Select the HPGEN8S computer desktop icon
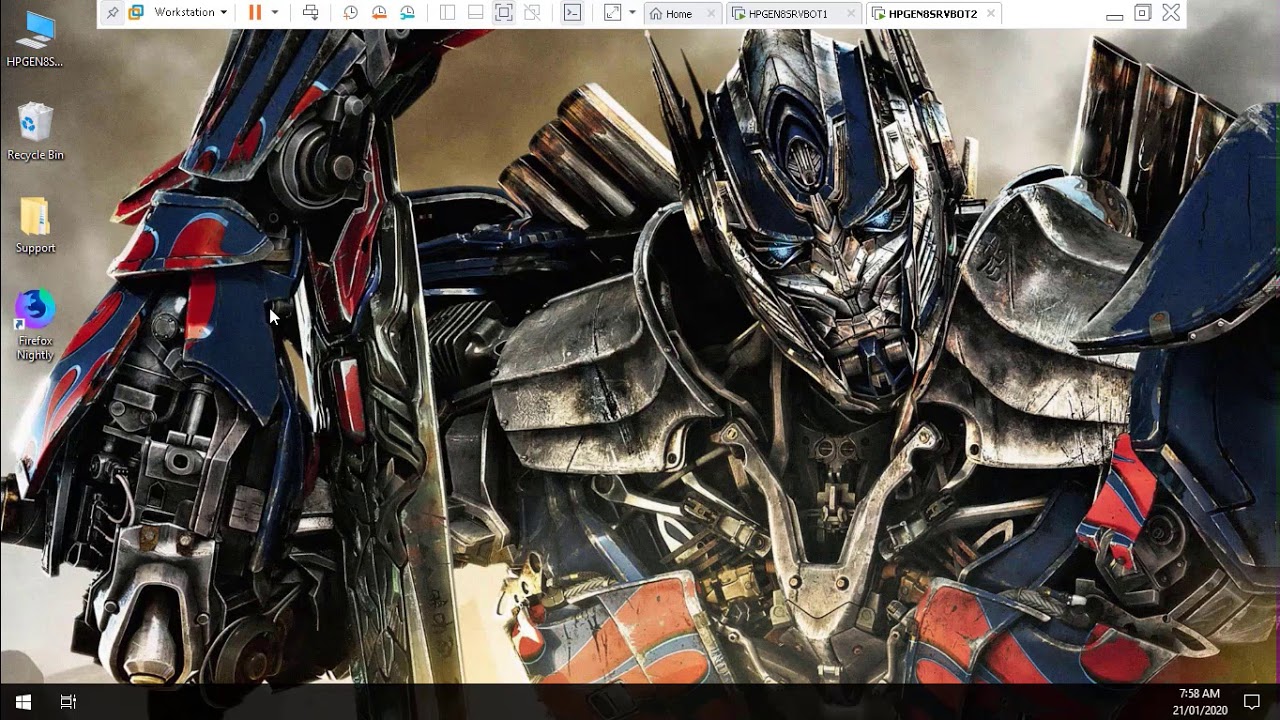This screenshot has width=1280, height=720. tap(35, 39)
